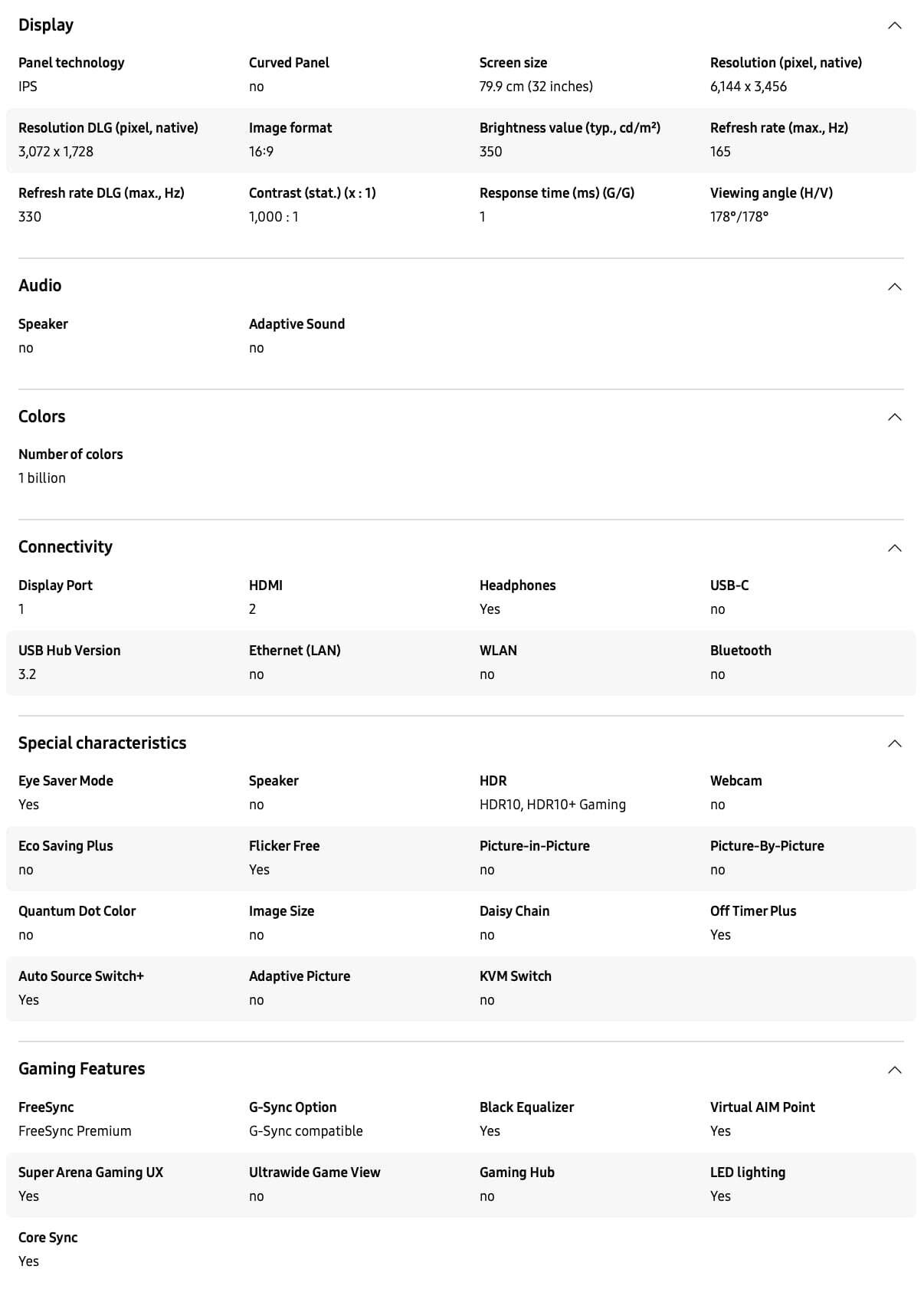Click the Panel technology spec label

coord(71,63)
